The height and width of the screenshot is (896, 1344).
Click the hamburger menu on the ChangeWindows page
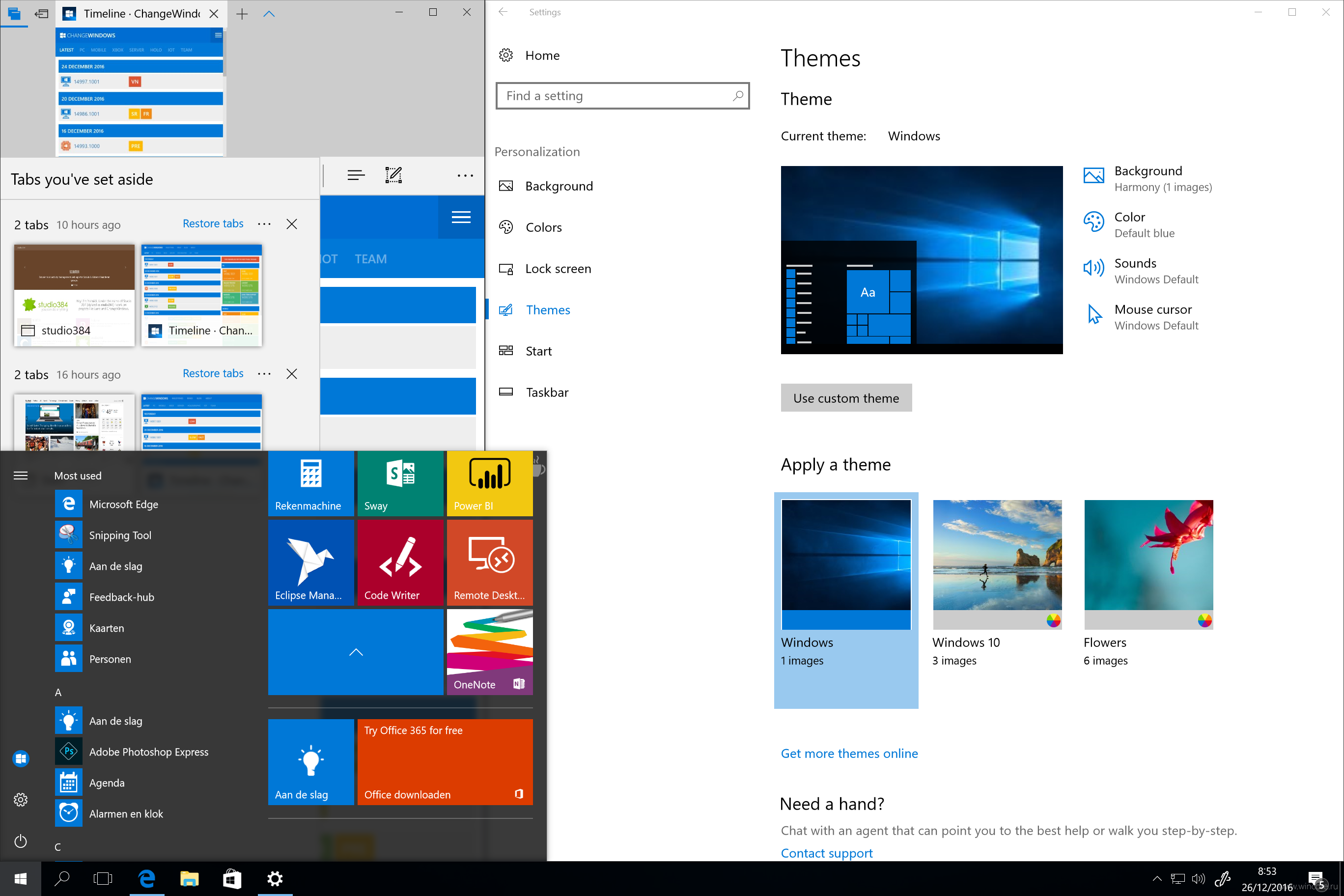click(x=461, y=217)
